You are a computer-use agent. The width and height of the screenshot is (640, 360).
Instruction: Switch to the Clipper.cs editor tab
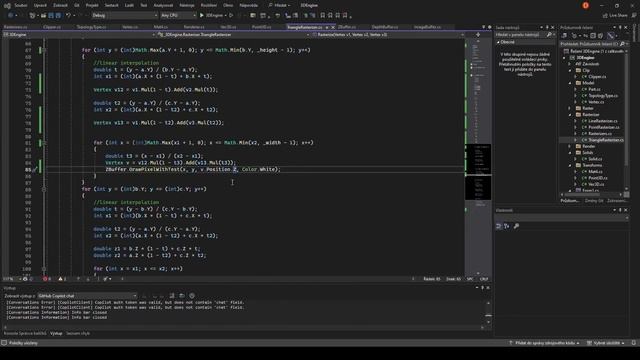[x=52, y=27]
